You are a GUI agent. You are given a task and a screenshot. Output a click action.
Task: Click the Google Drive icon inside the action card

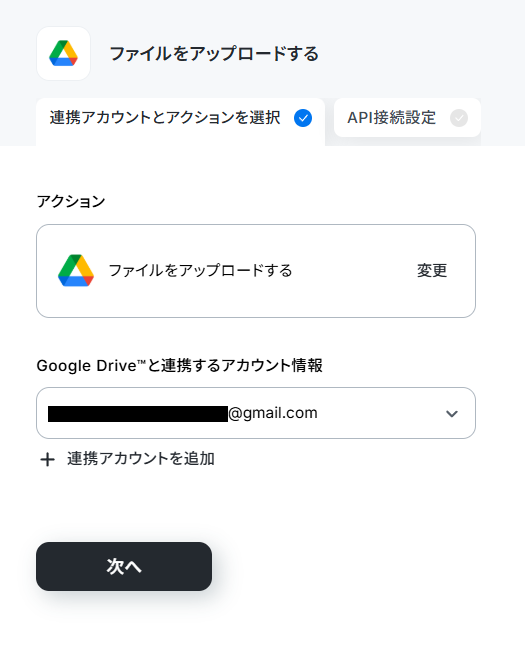click(76, 271)
